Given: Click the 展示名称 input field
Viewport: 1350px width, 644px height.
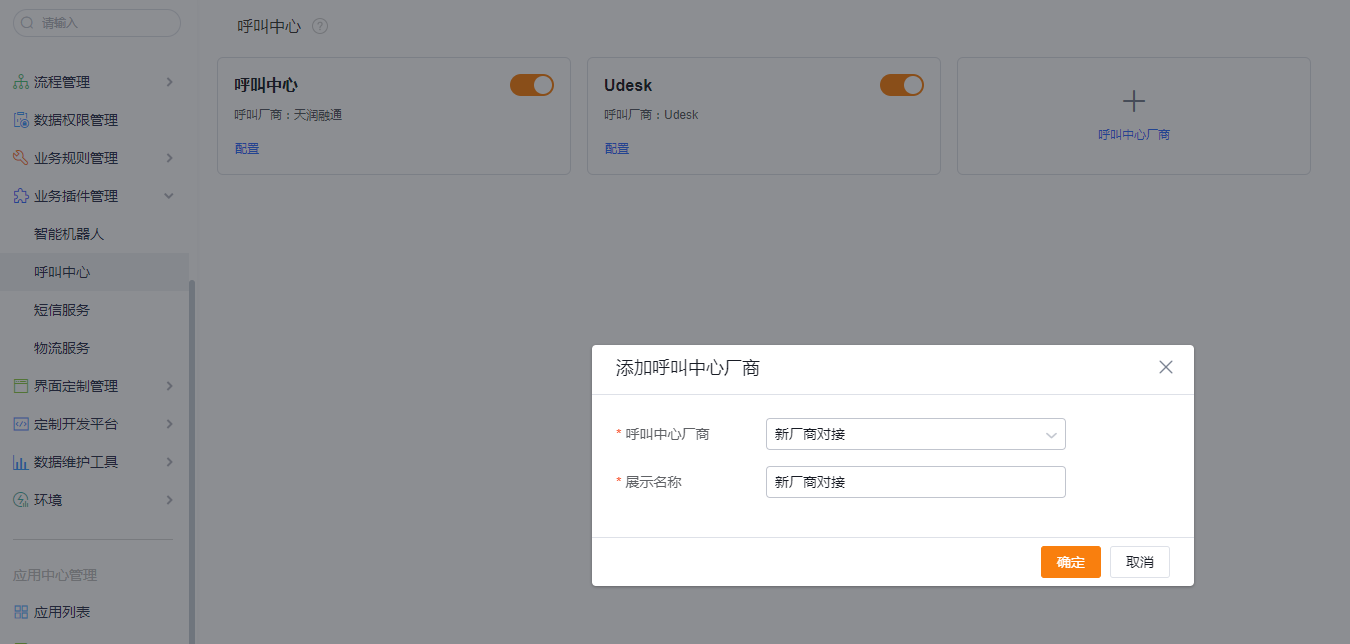Looking at the screenshot, I should coord(916,482).
